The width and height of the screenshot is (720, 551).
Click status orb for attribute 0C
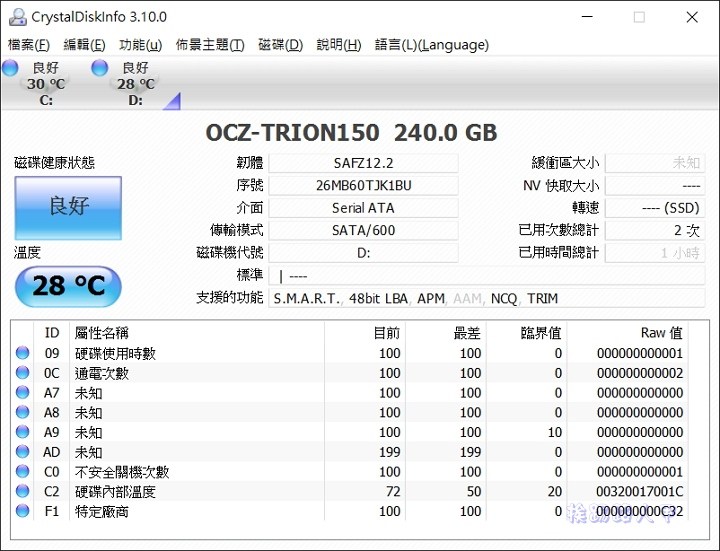22,372
